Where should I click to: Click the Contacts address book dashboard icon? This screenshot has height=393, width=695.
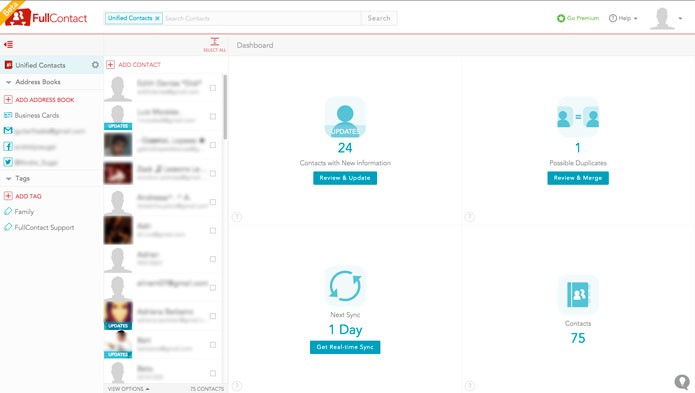(x=578, y=294)
